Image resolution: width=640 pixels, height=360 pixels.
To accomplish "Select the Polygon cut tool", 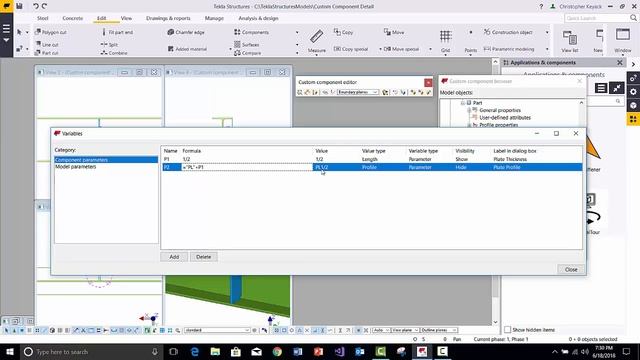I will click(x=51, y=32).
